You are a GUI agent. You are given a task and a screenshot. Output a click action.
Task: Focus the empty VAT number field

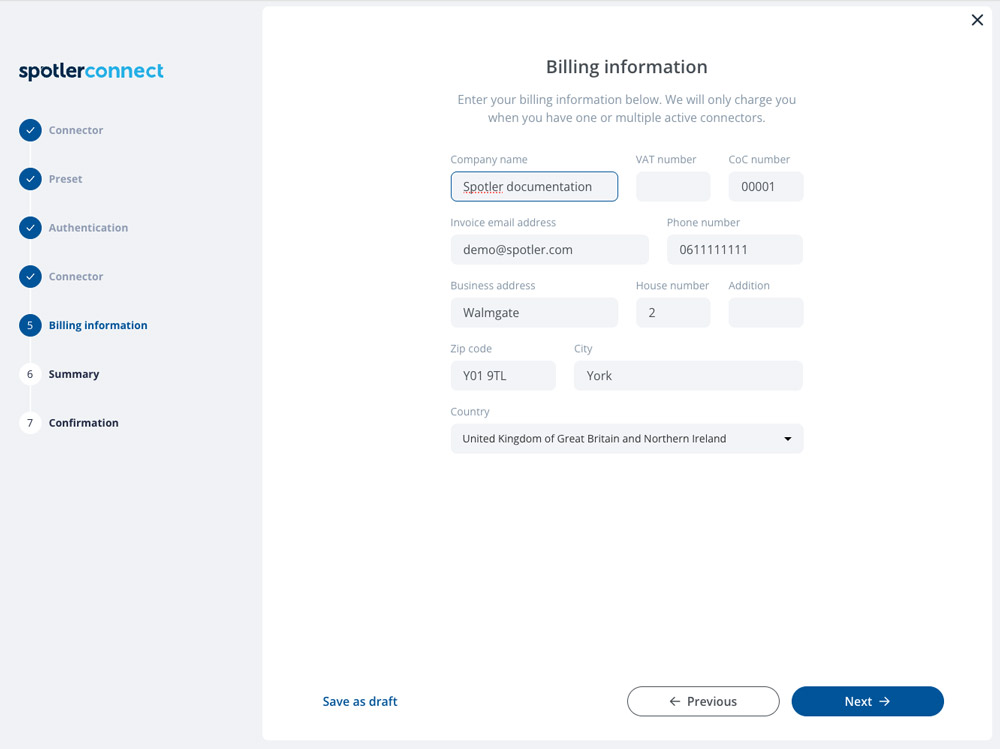click(673, 187)
